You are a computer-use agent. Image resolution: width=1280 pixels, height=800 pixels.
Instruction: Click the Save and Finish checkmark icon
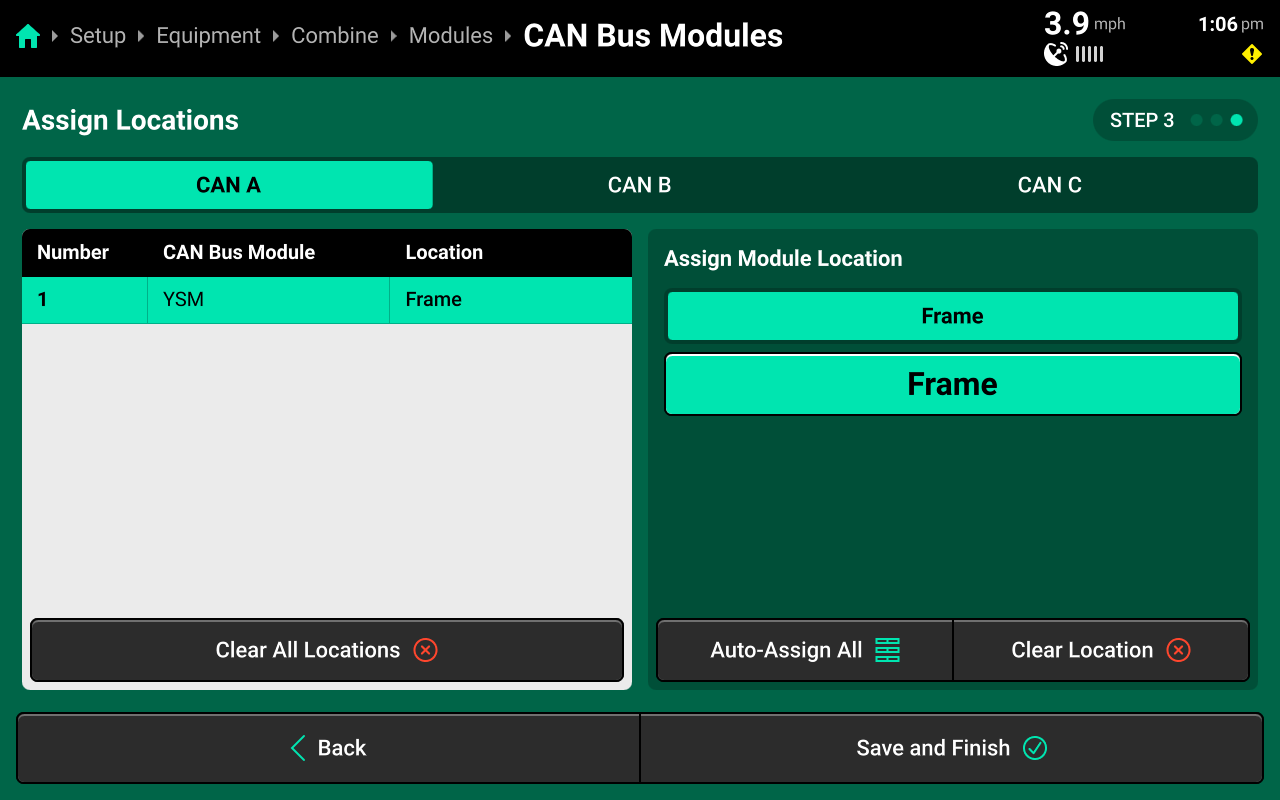pyautogui.click(x=1035, y=748)
